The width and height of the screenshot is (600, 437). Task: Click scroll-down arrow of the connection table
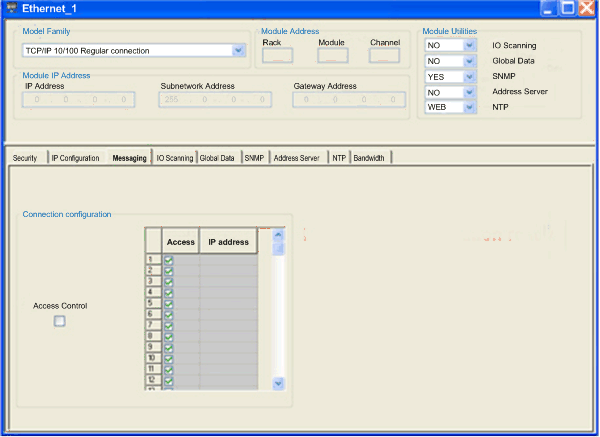[279, 383]
